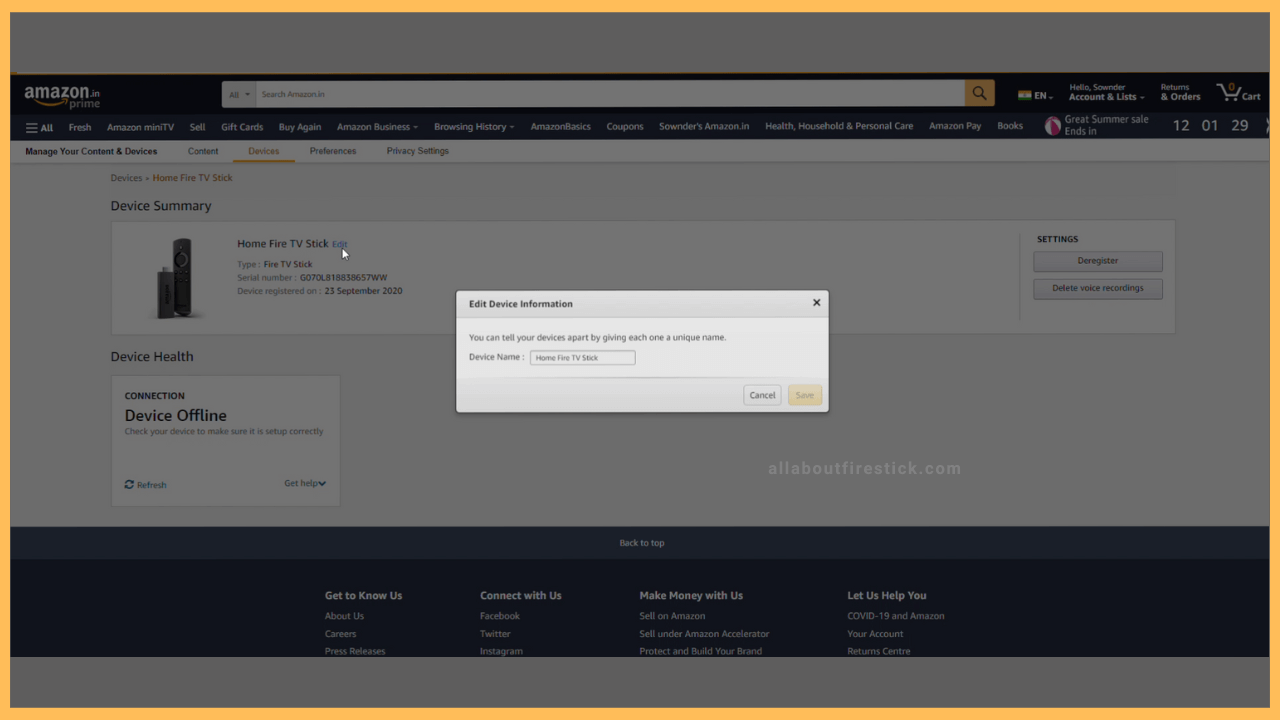This screenshot has width=1280, height=720.
Task: Switch to the Preferences tab
Action: click(333, 151)
